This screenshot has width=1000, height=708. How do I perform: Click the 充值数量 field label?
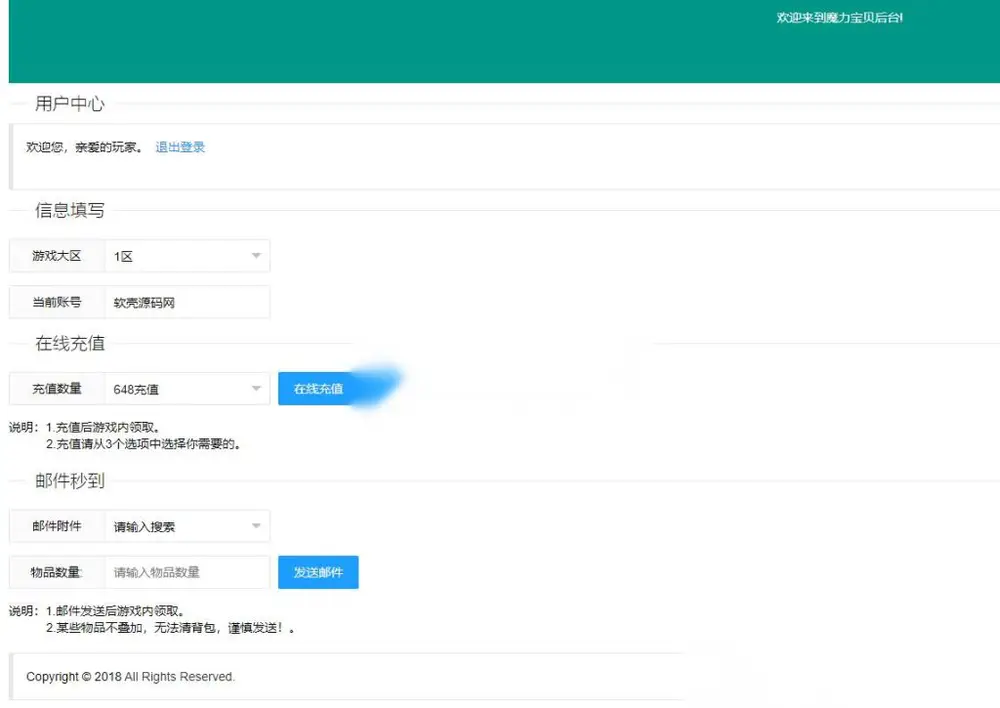[x=57, y=389]
